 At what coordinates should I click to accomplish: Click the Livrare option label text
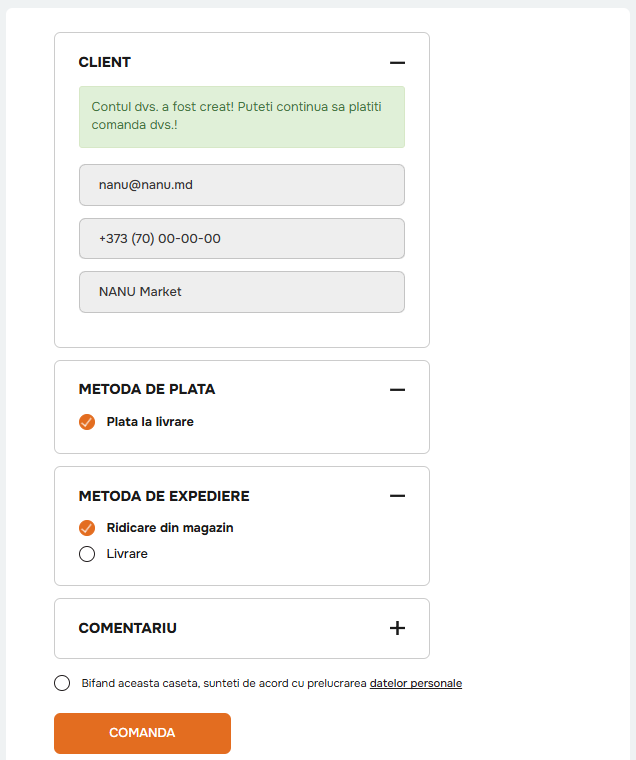[x=127, y=554]
